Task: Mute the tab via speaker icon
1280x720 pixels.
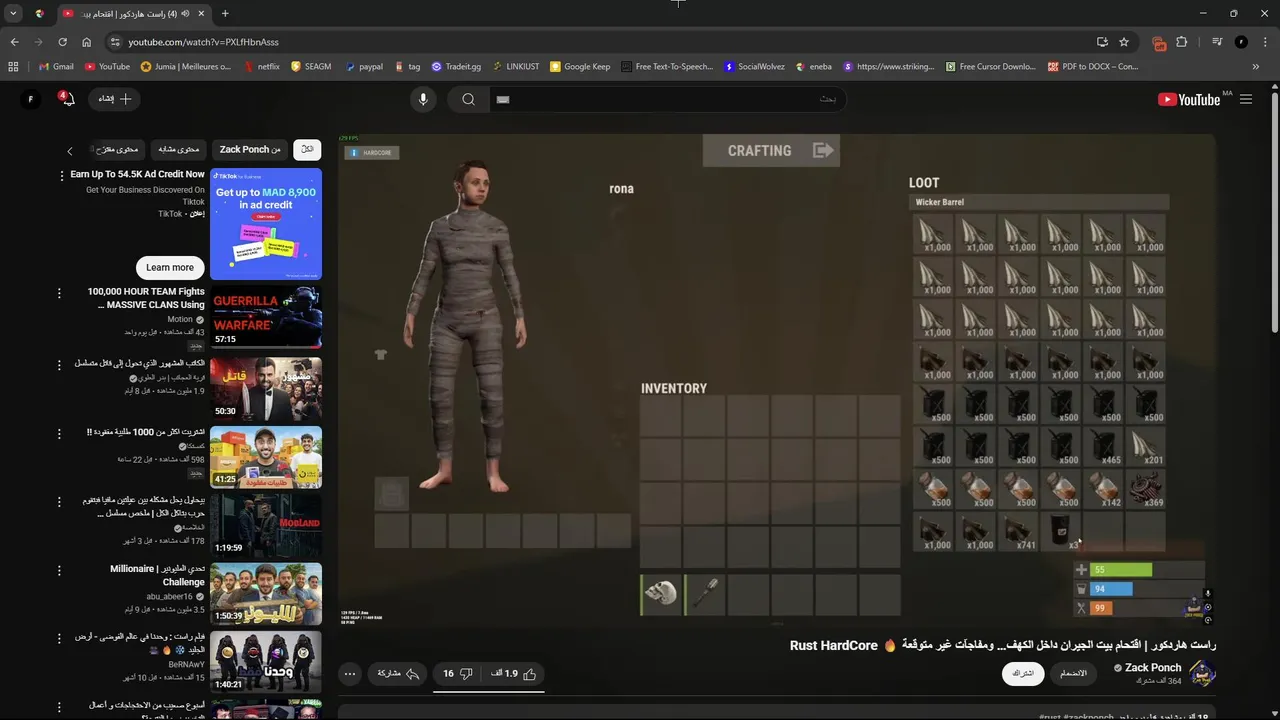Action: pyautogui.click(x=186, y=14)
